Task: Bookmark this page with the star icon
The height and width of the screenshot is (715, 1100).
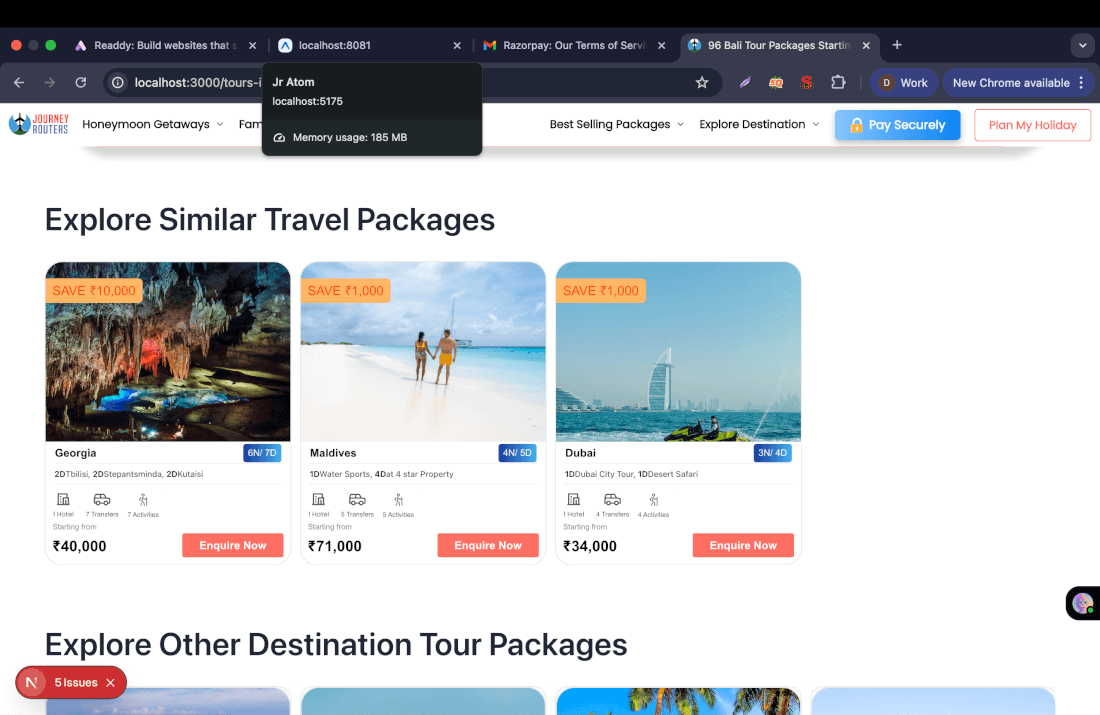Action: [x=702, y=83]
